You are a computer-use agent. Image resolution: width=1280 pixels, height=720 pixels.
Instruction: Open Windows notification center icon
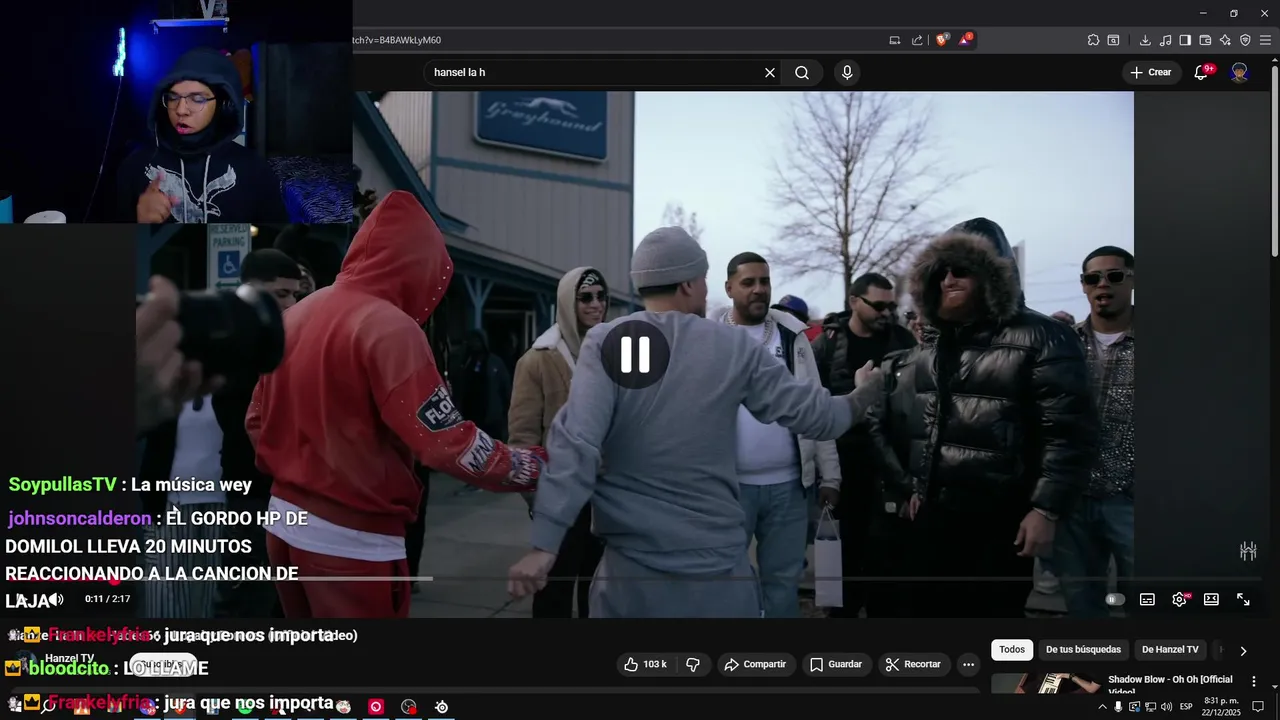(x=1258, y=707)
